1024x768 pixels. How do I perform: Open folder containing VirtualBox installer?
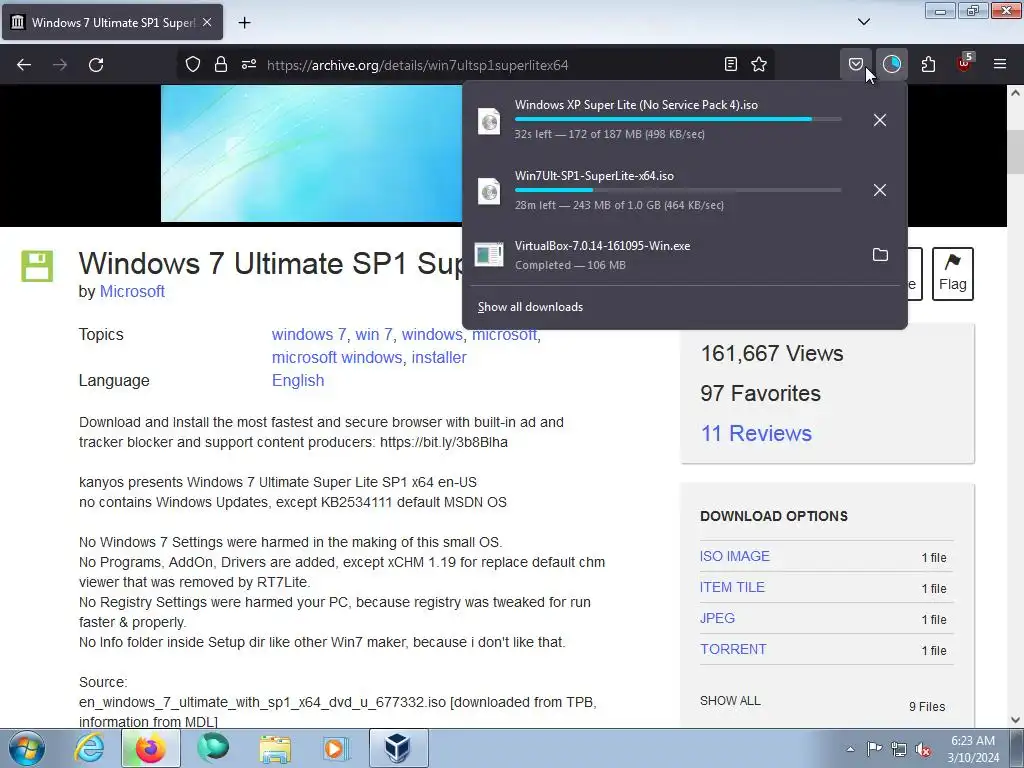tap(880, 255)
